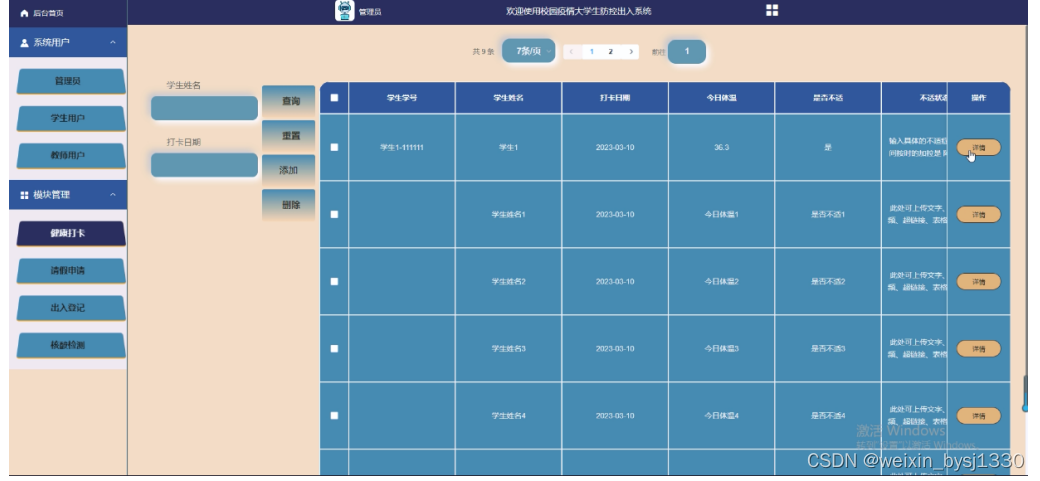Check the row for 学生姓名3

(334, 348)
